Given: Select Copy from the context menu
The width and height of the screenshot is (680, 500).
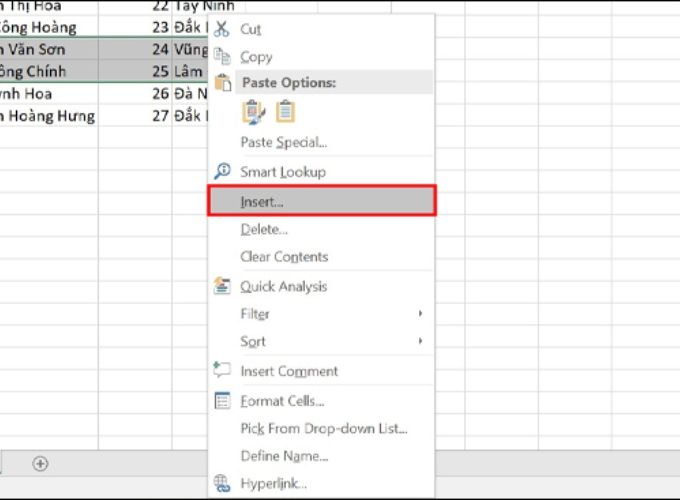Looking at the screenshot, I should click(x=321, y=57).
